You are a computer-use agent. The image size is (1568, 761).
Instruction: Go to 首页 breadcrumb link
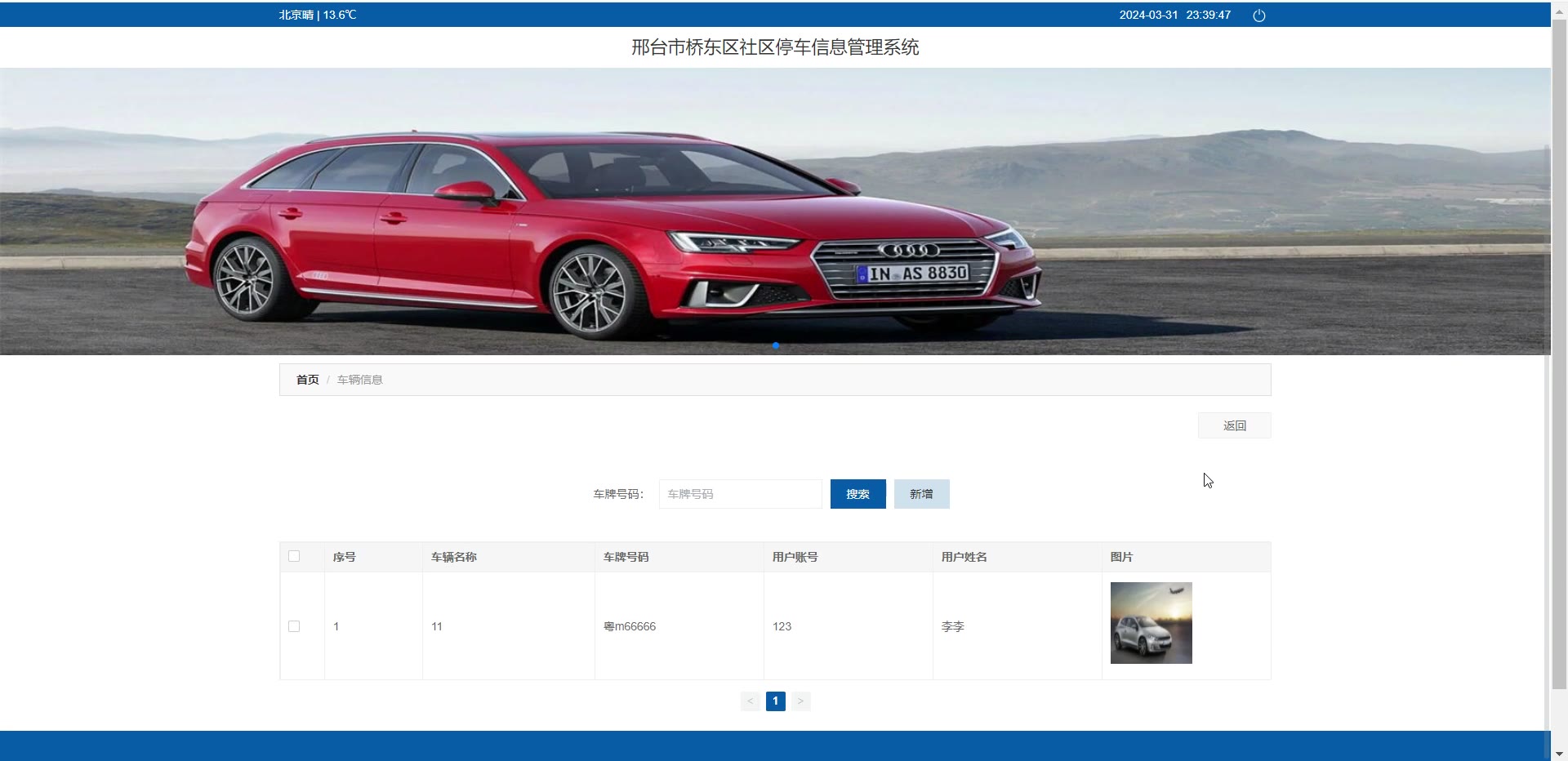coord(307,380)
